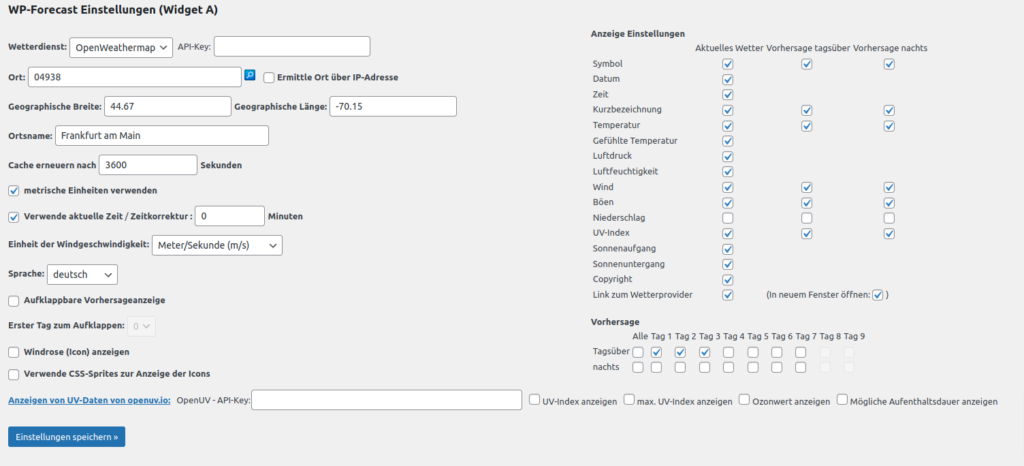
Task: Click the OpenUV API-Key input field
Action: pyautogui.click(x=387, y=401)
